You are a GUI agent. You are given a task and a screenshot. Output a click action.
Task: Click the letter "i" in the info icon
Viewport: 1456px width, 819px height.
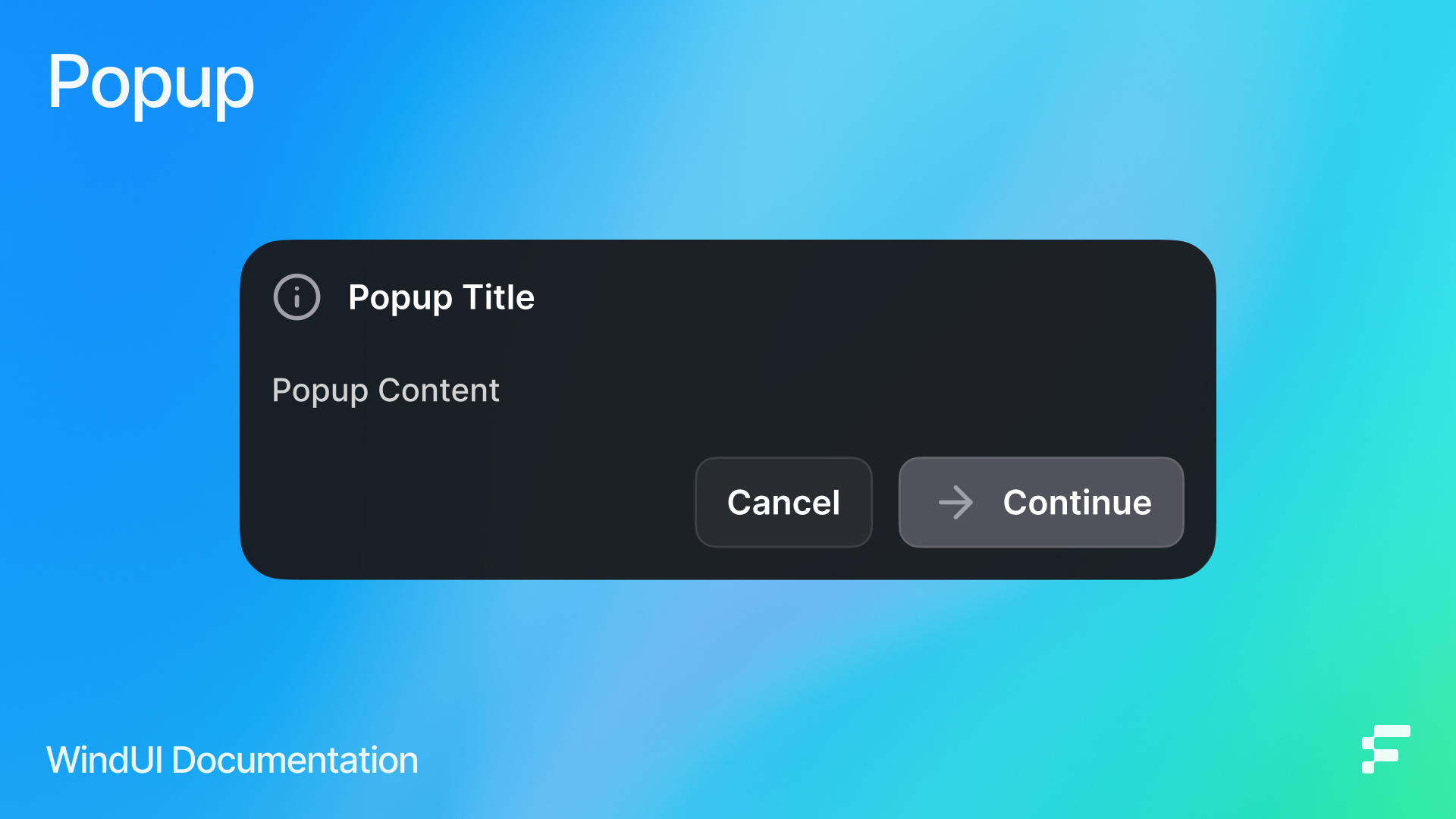point(297,297)
